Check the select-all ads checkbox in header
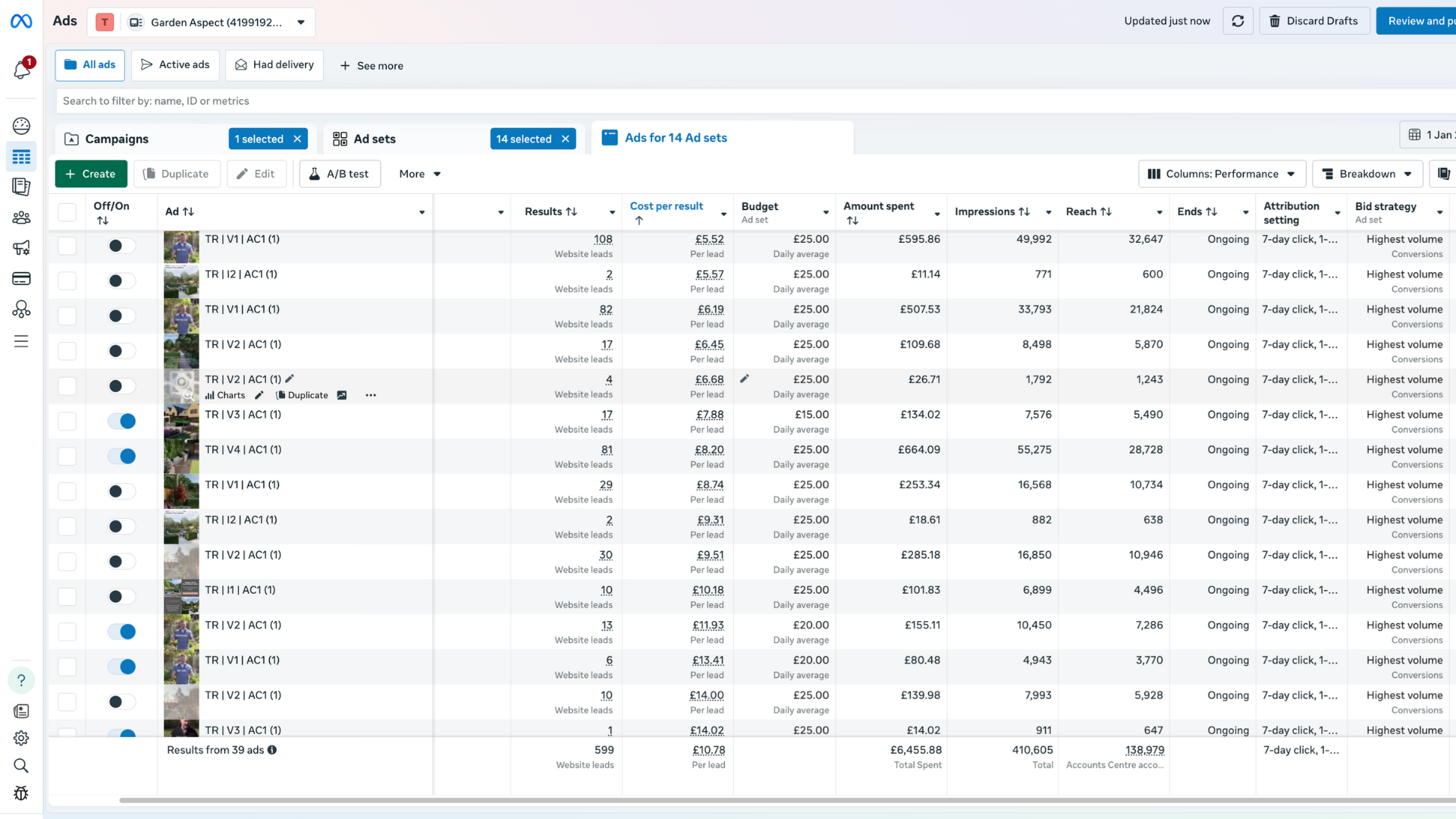1456x819 pixels. point(67,212)
